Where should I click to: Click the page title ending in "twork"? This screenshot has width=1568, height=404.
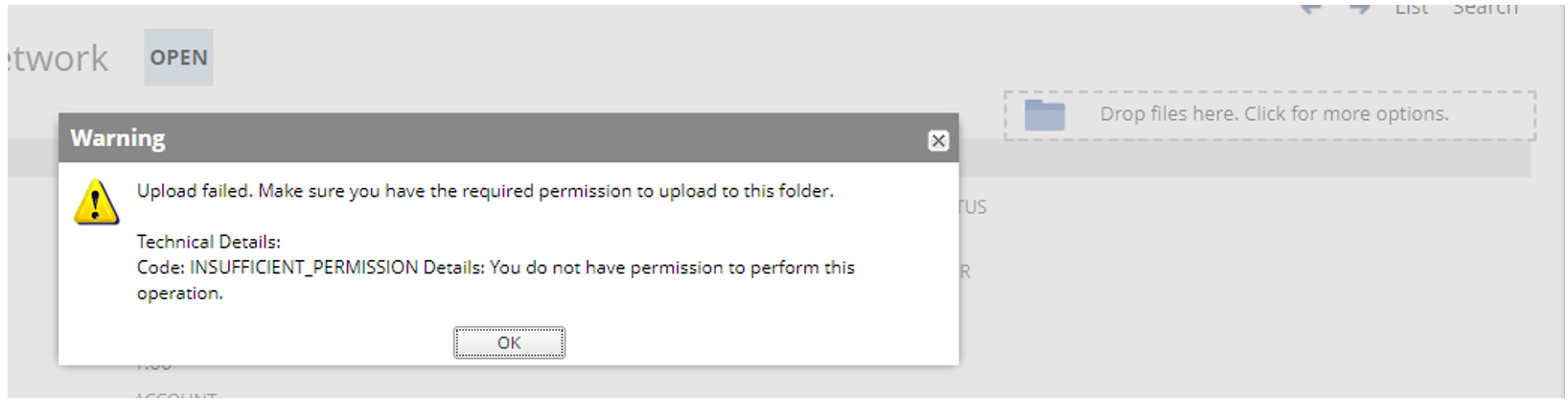[x=58, y=59]
